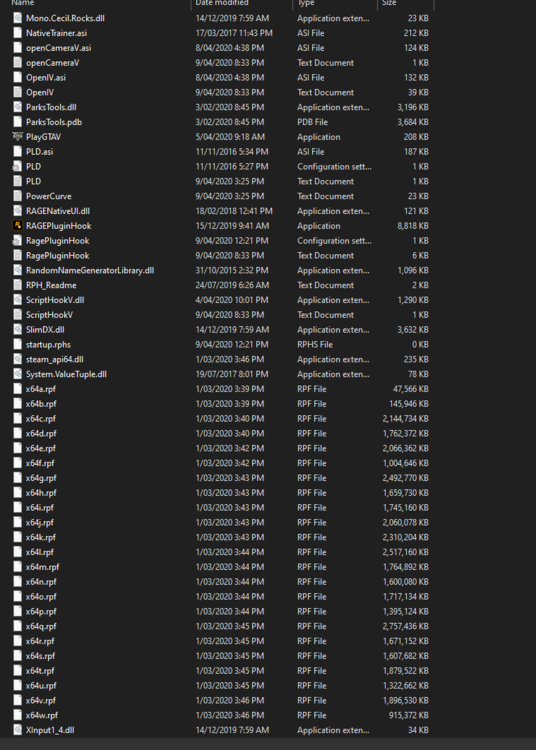Sort files by the Name column header
Viewport: 536px width, 750px height.
coord(22,3)
